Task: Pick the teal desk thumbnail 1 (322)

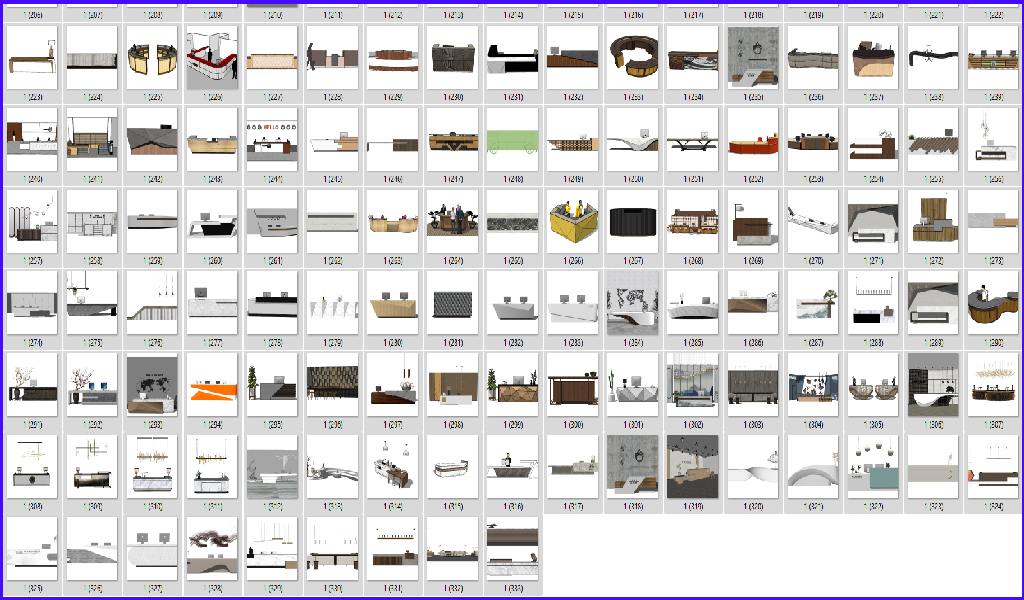Action: click(x=871, y=467)
